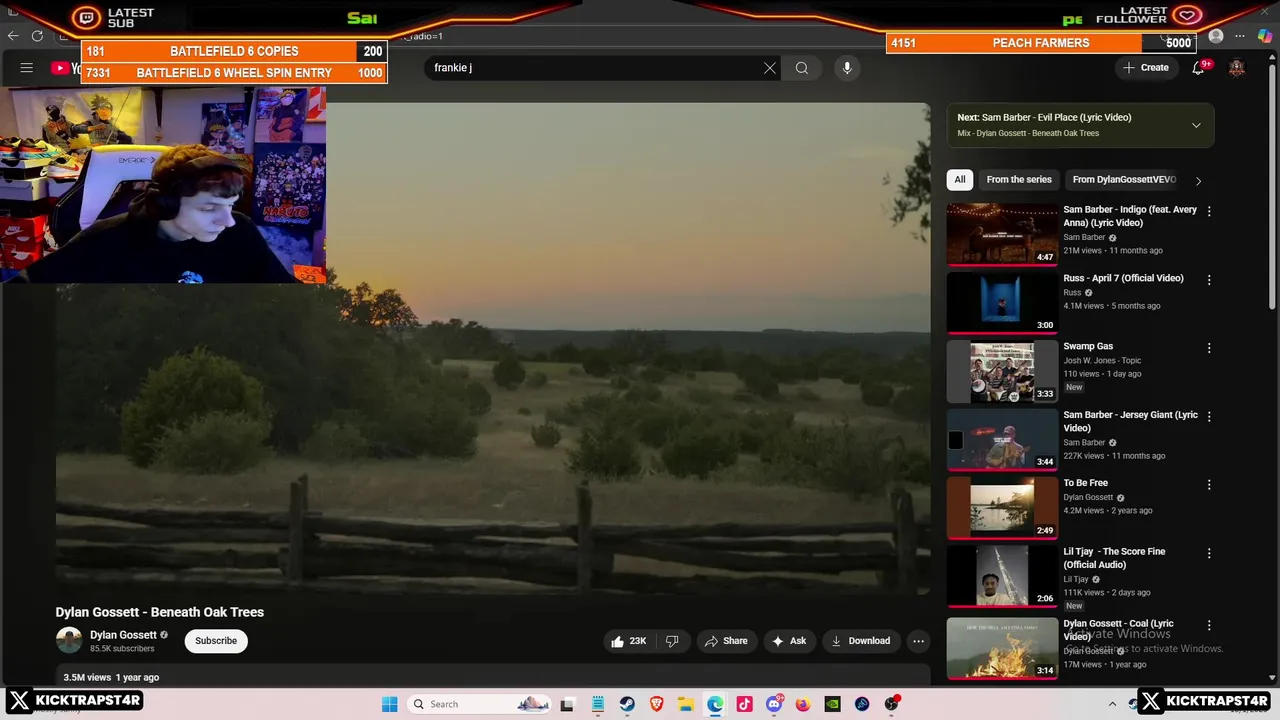Open Dylan Gossett Coal lyric video thumbnail
Image resolution: width=1280 pixels, height=720 pixels.
[1002, 648]
